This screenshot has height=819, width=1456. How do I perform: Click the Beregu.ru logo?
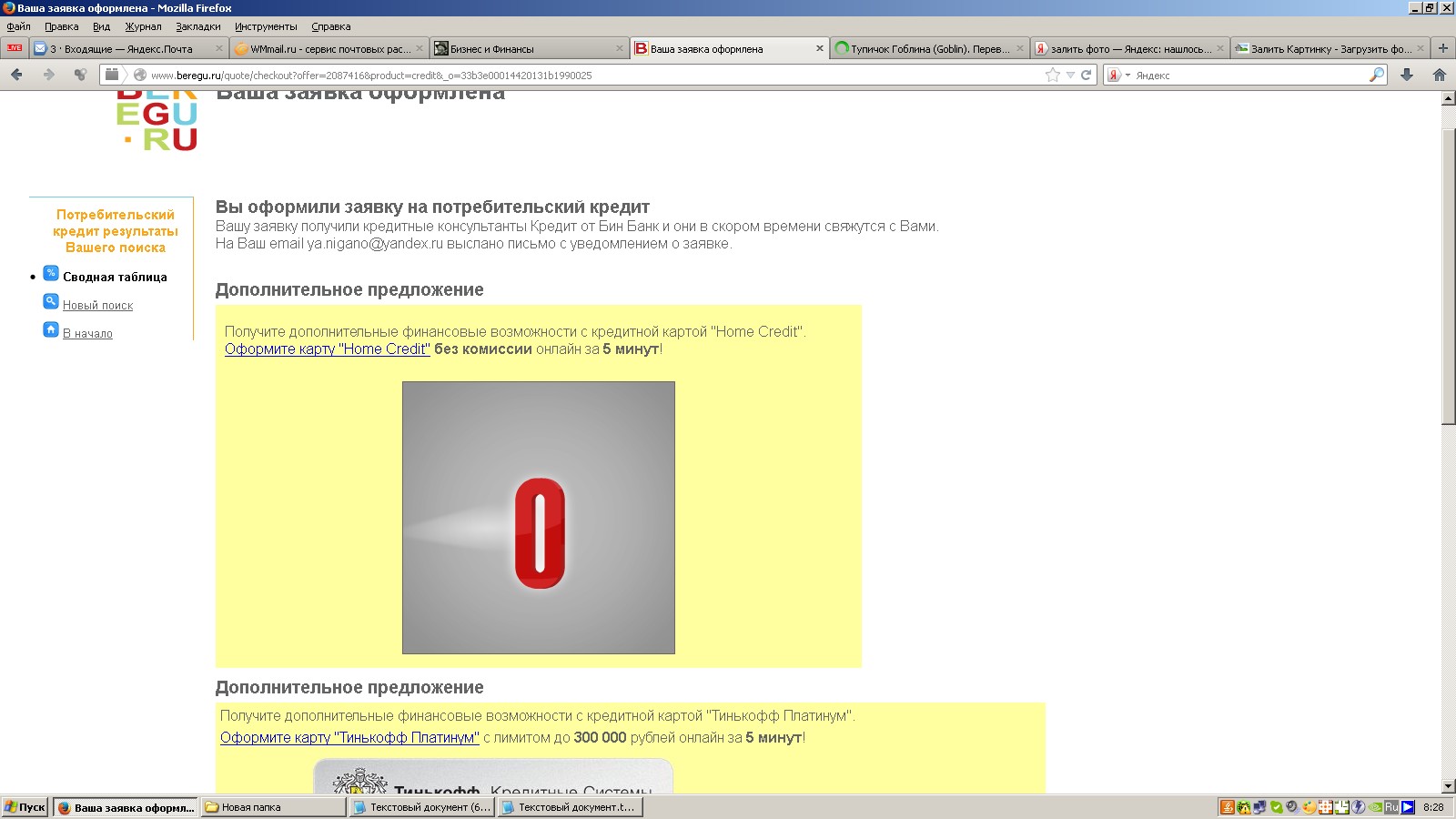(x=157, y=121)
